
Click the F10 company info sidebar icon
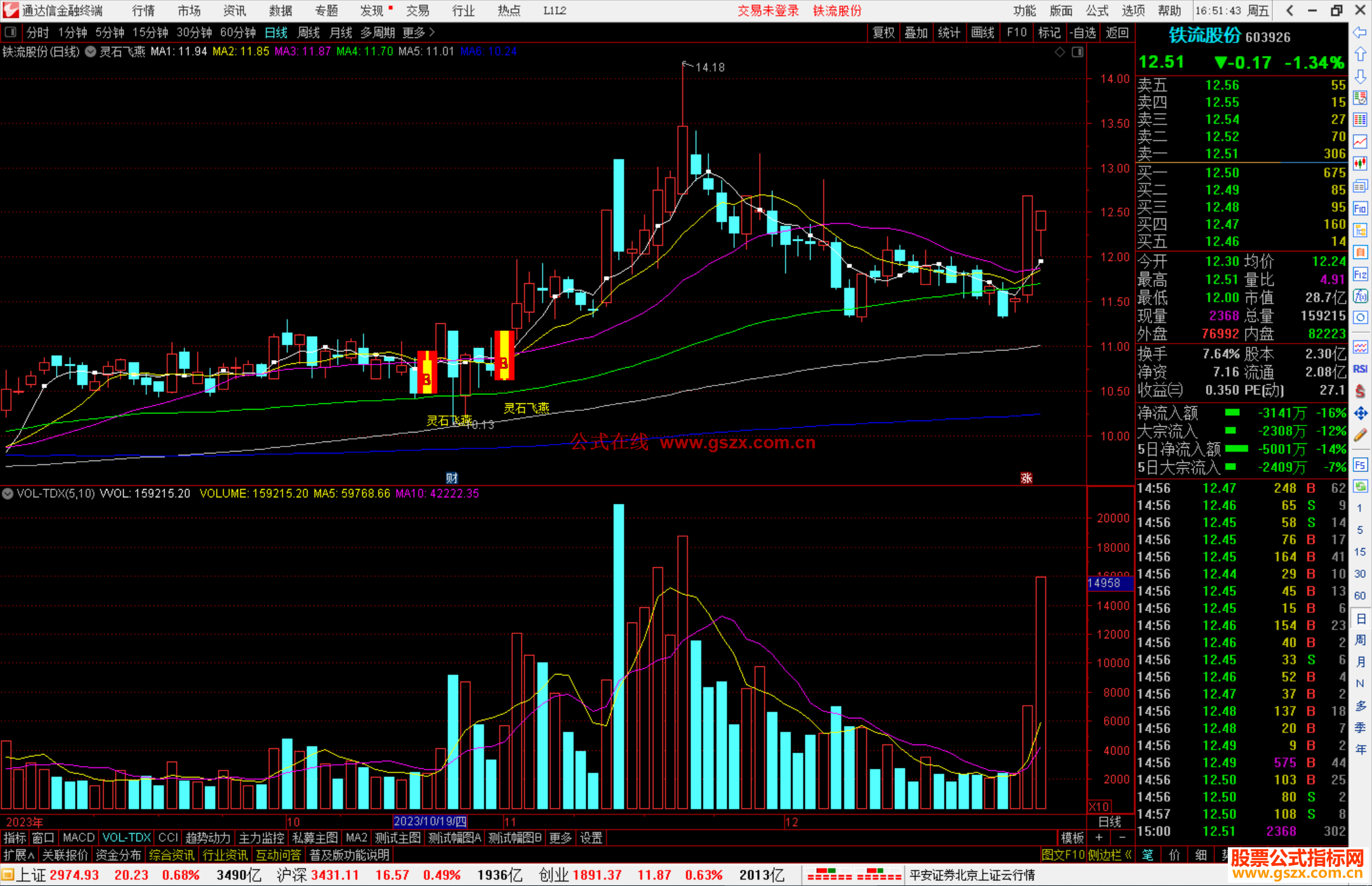coord(1360,208)
